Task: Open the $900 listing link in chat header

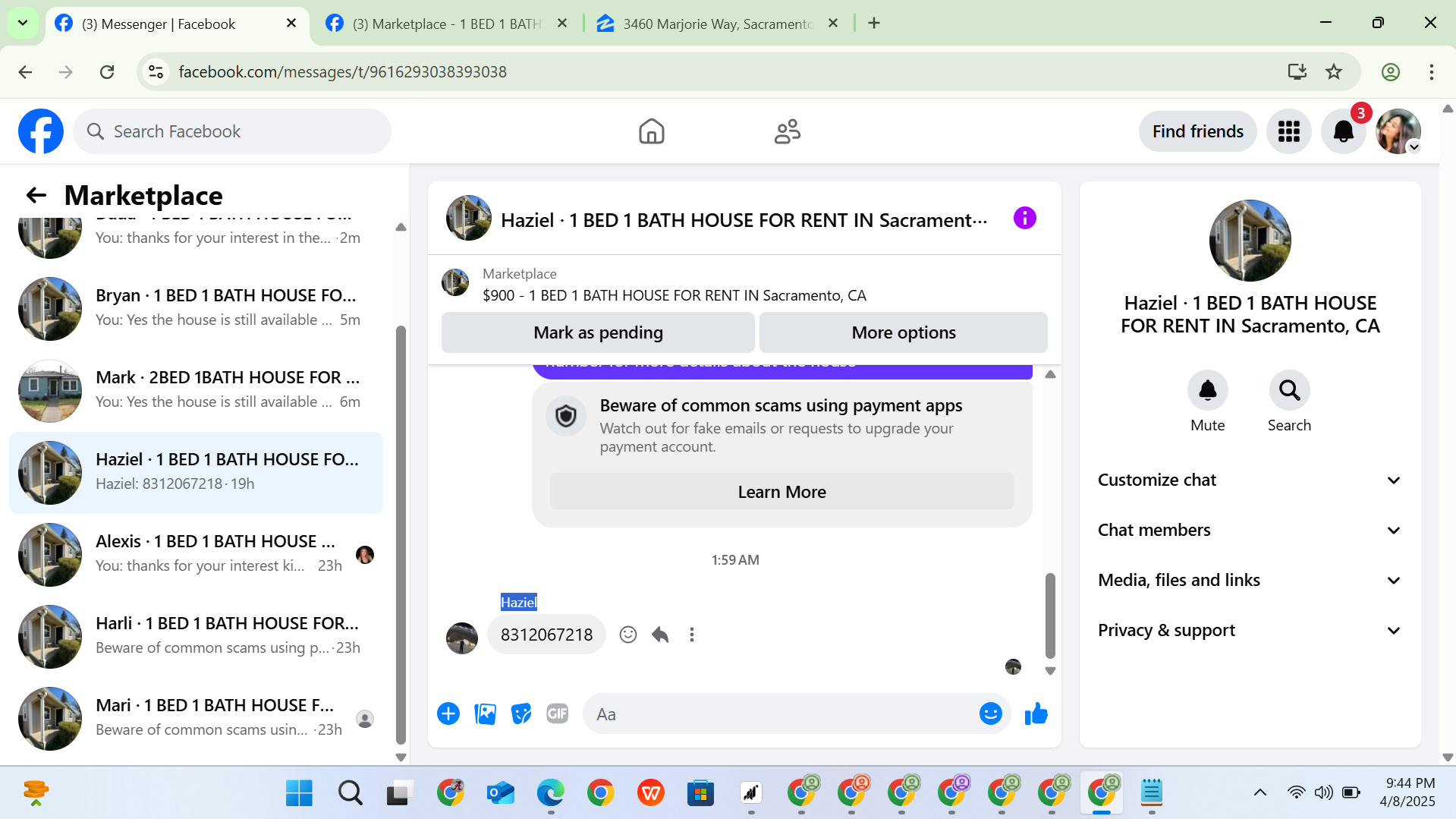Action: 674,295
